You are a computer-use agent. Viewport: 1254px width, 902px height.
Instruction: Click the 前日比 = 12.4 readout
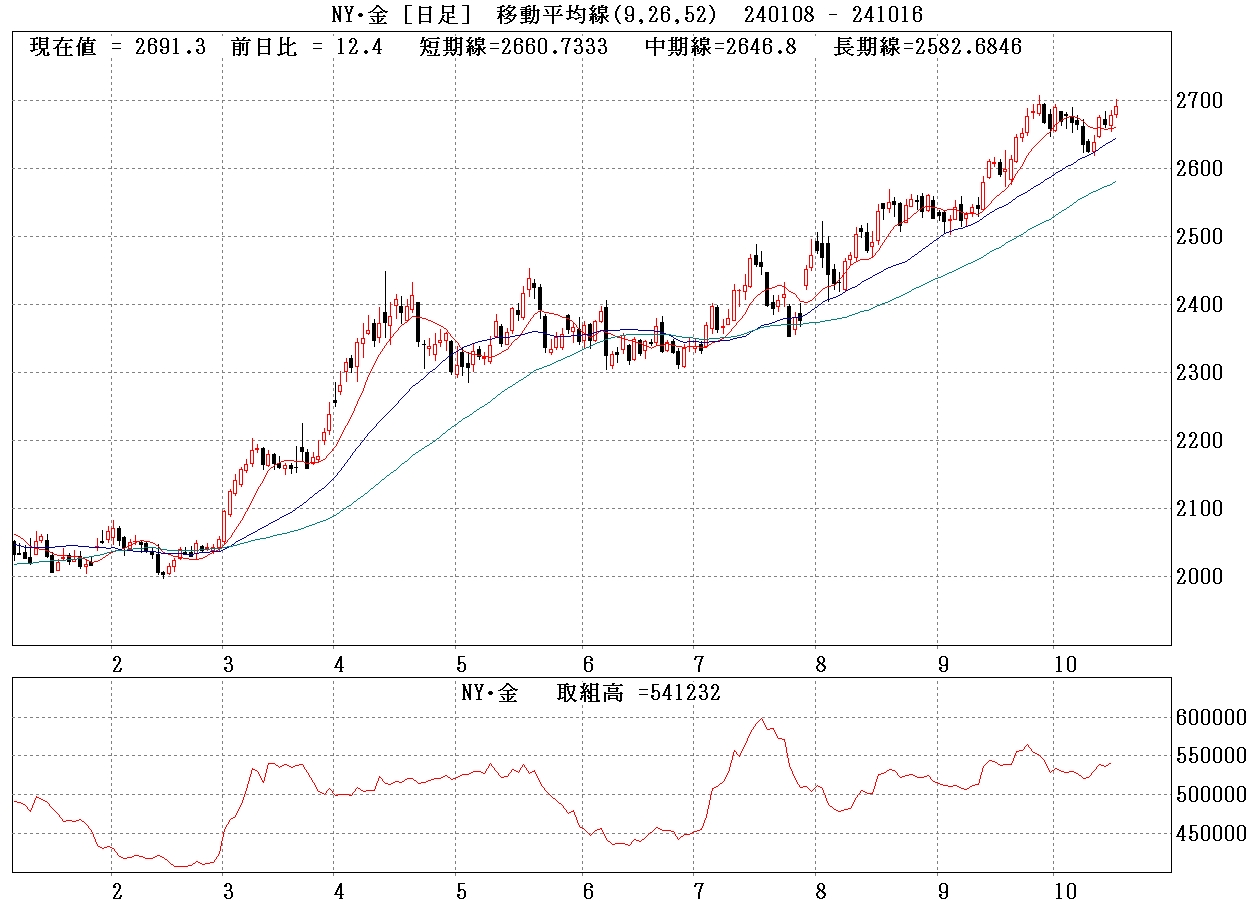[x=306, y=47]
